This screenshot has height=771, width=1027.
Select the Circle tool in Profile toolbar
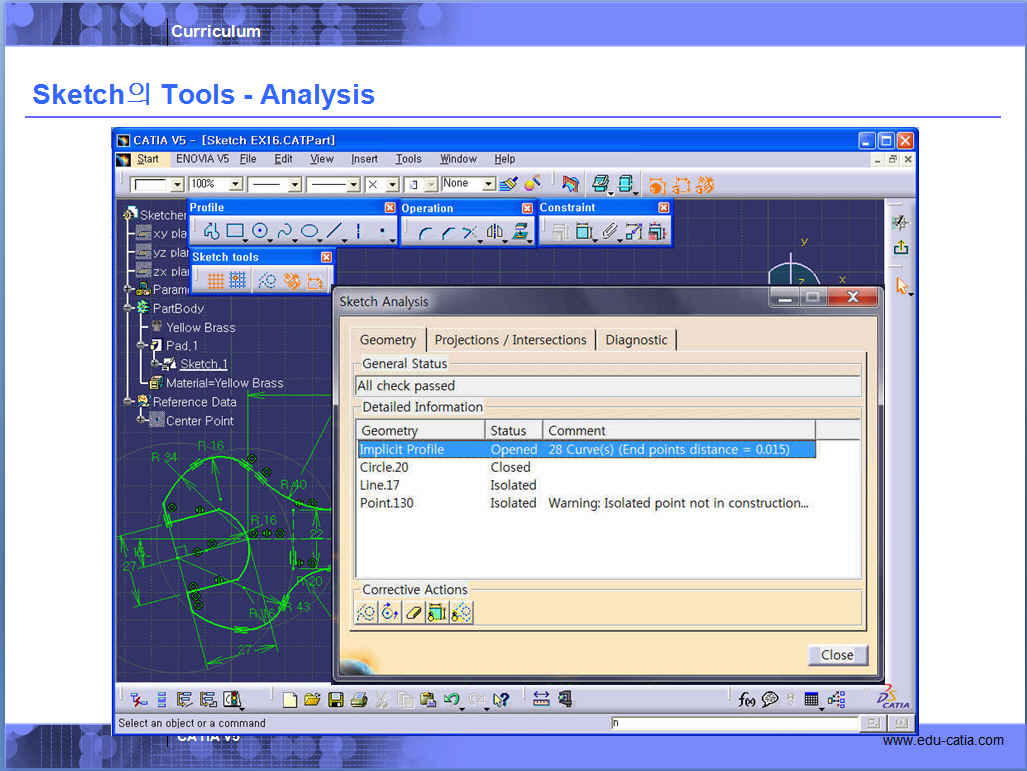[260, 232]
